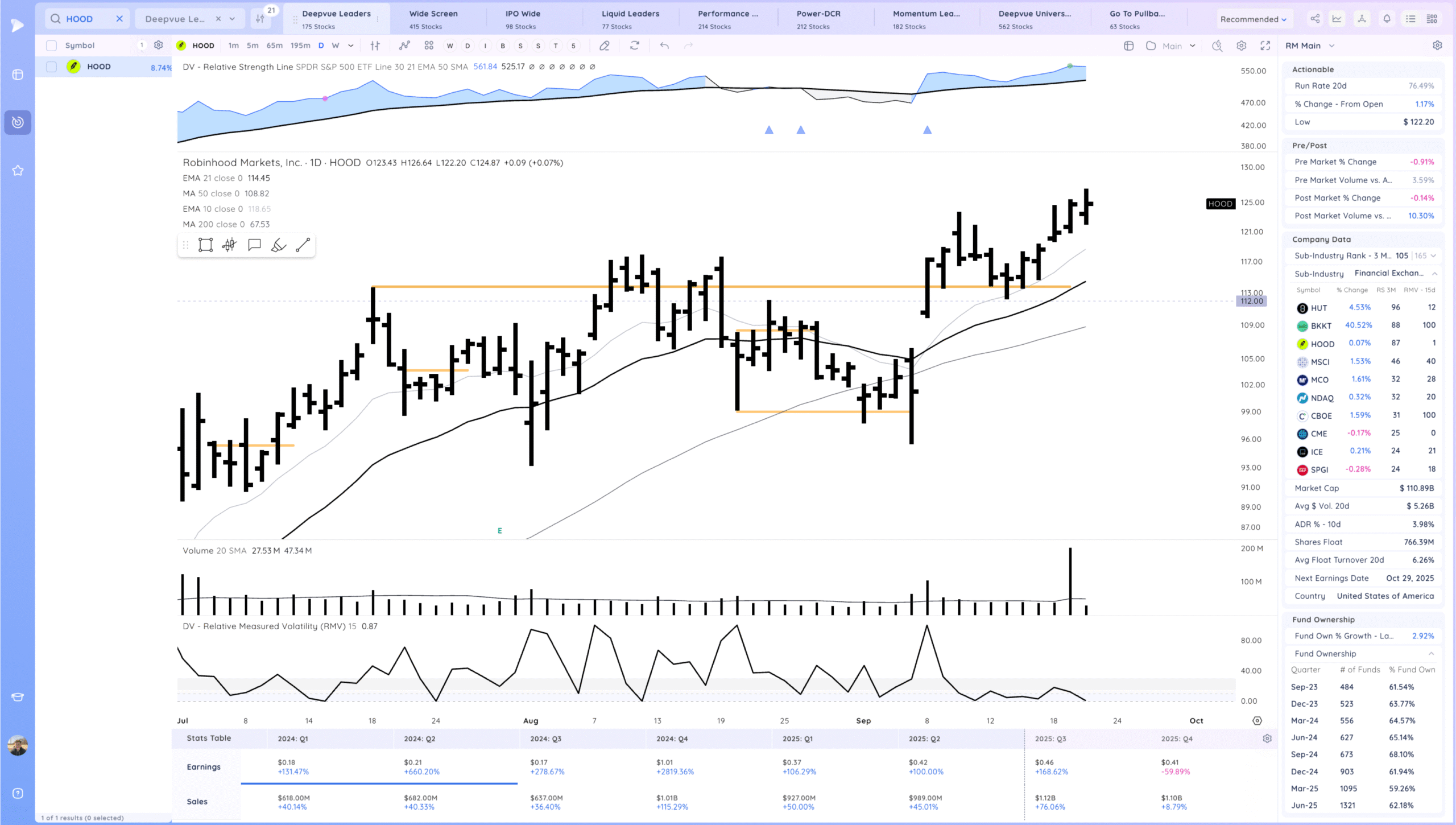The height and width of the screenshot is (825, 1456).
Task: Click the BKKT symbol in sub-industry list
Action: (x=1321, y=325)
